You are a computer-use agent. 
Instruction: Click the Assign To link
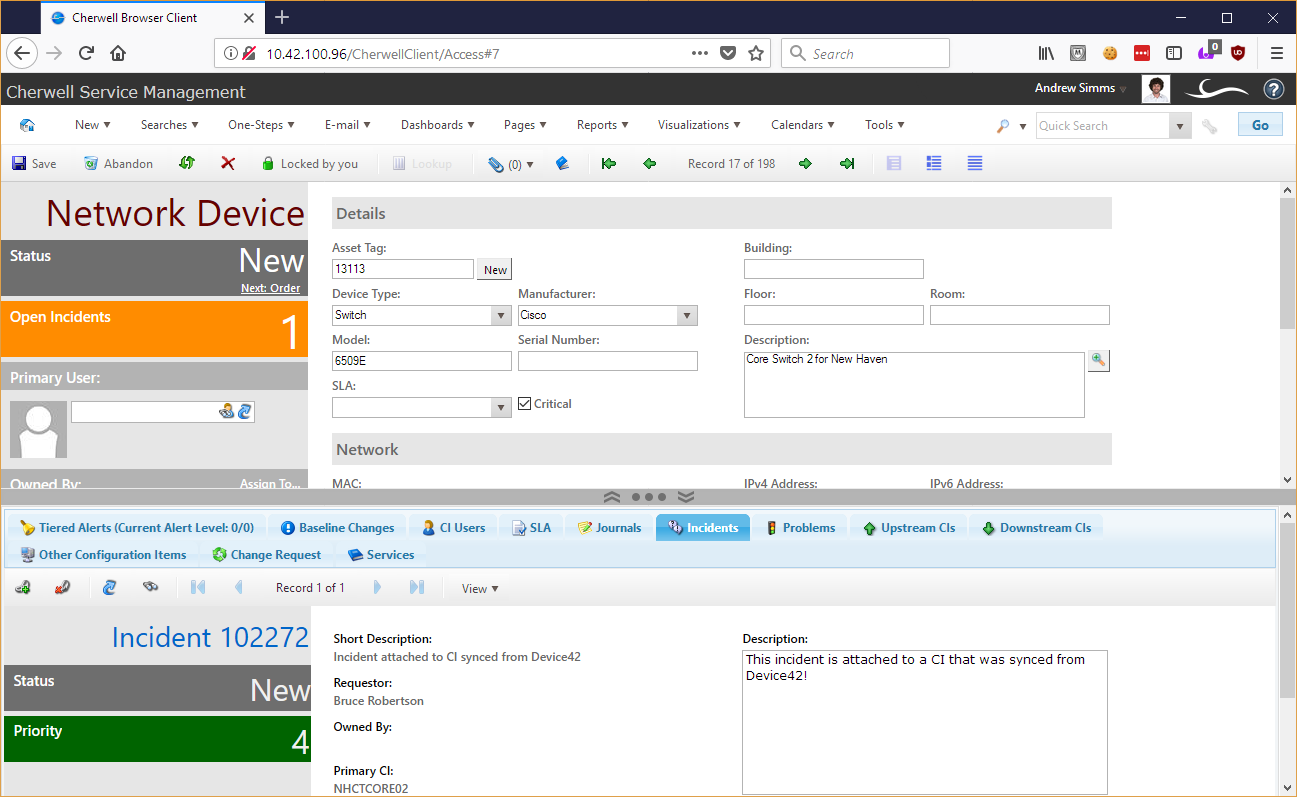point(270,484)
